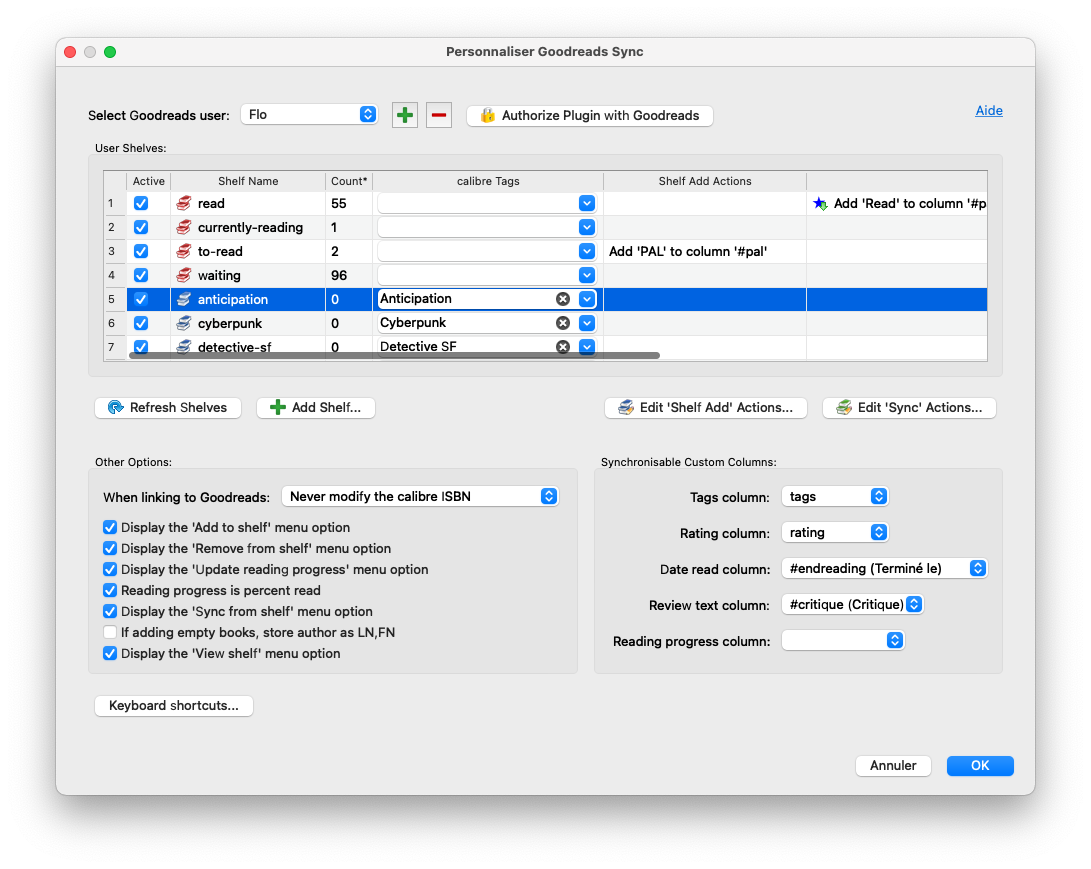Viewport: 1091px width, 869px height.
Task: Select row header number 3
Action: point(115,251)
